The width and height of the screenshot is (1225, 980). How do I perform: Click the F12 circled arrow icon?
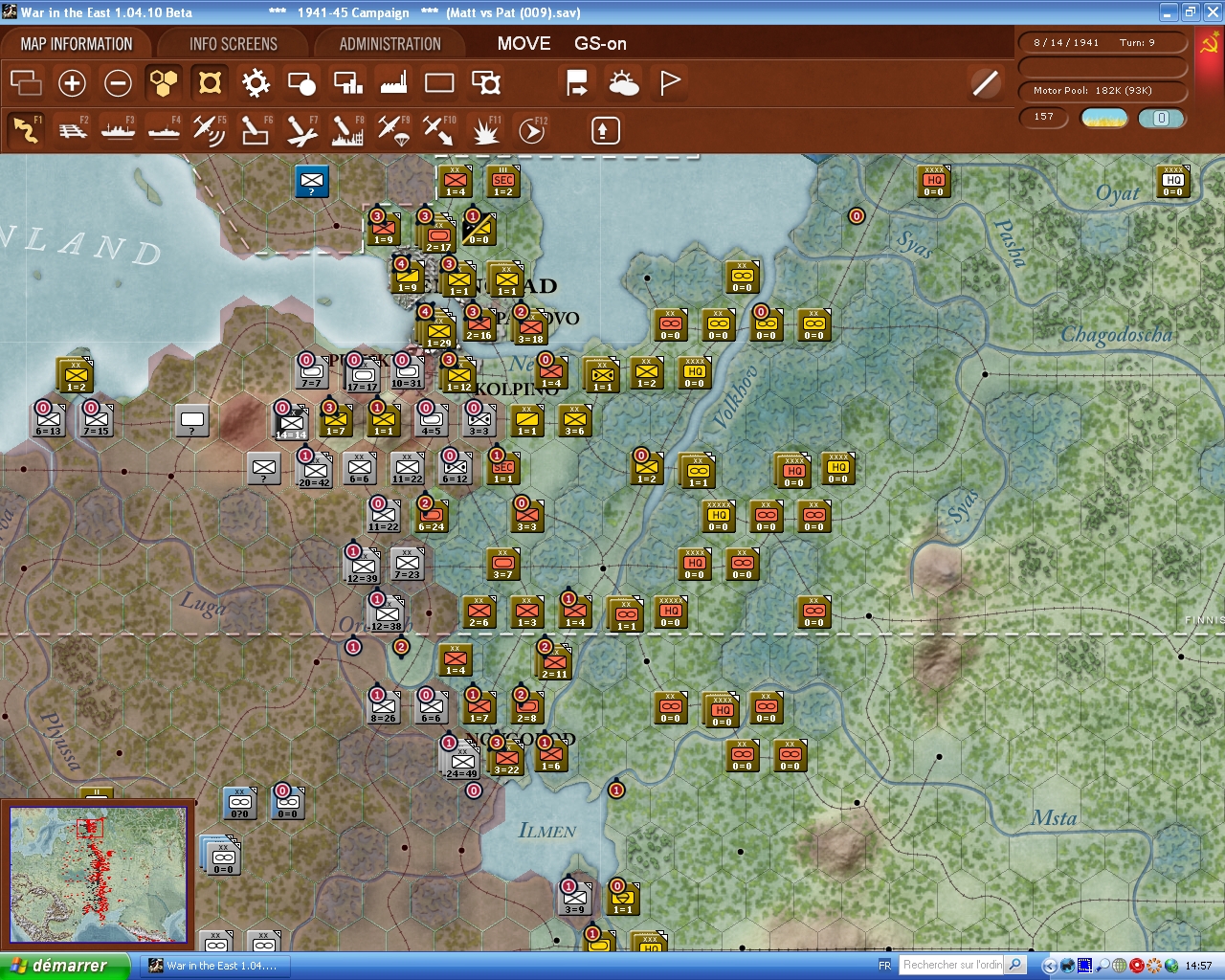click(531, 130)
